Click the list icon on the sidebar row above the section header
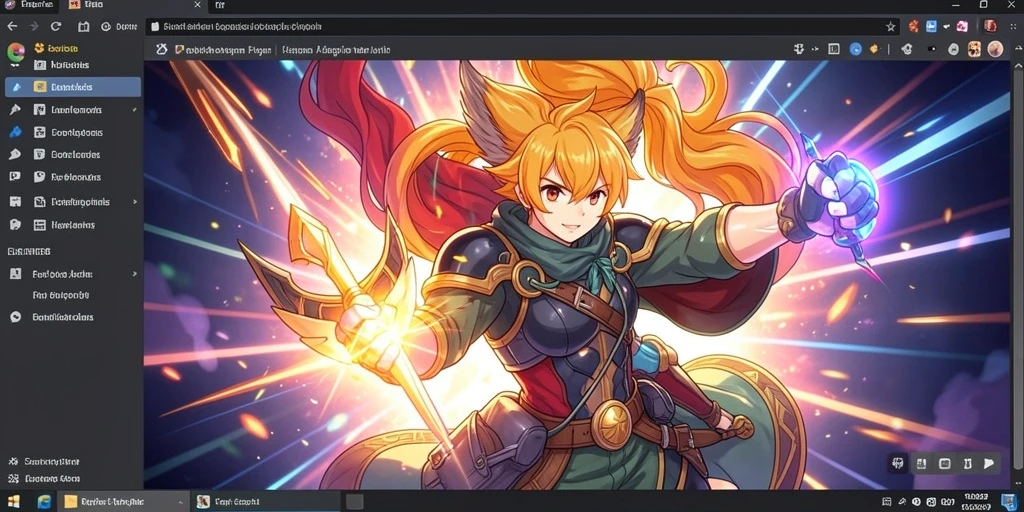 pyautogui.click(x=40, y=225)
